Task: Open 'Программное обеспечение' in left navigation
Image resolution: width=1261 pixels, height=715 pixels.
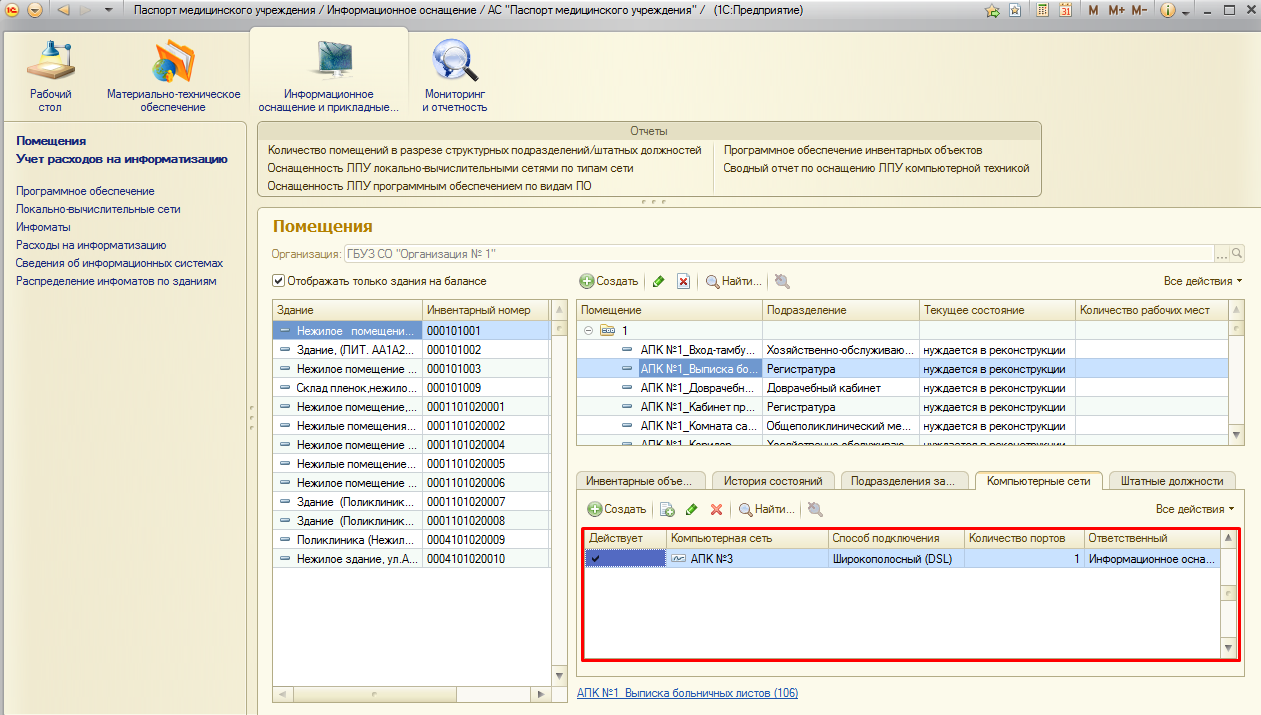Action: pos(85,190)
